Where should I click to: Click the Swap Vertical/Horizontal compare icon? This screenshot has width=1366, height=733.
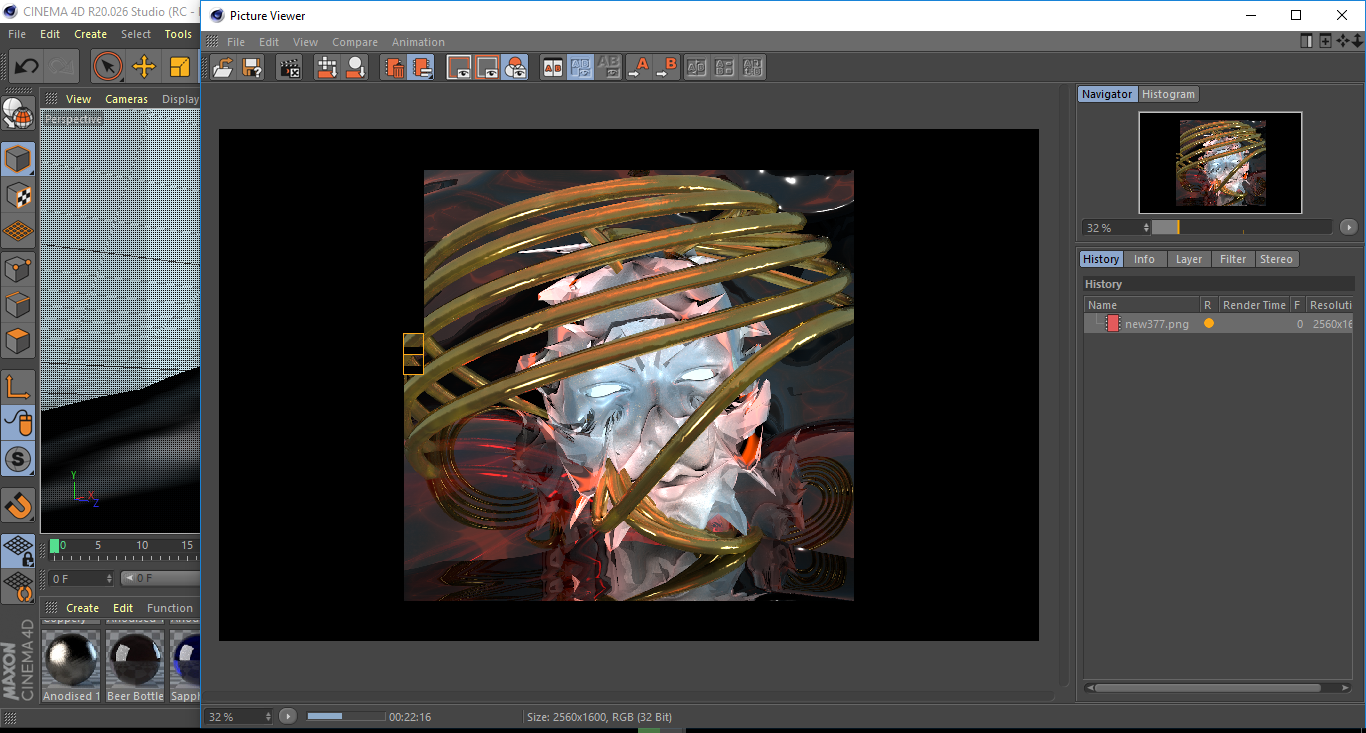tap(697, 68)
